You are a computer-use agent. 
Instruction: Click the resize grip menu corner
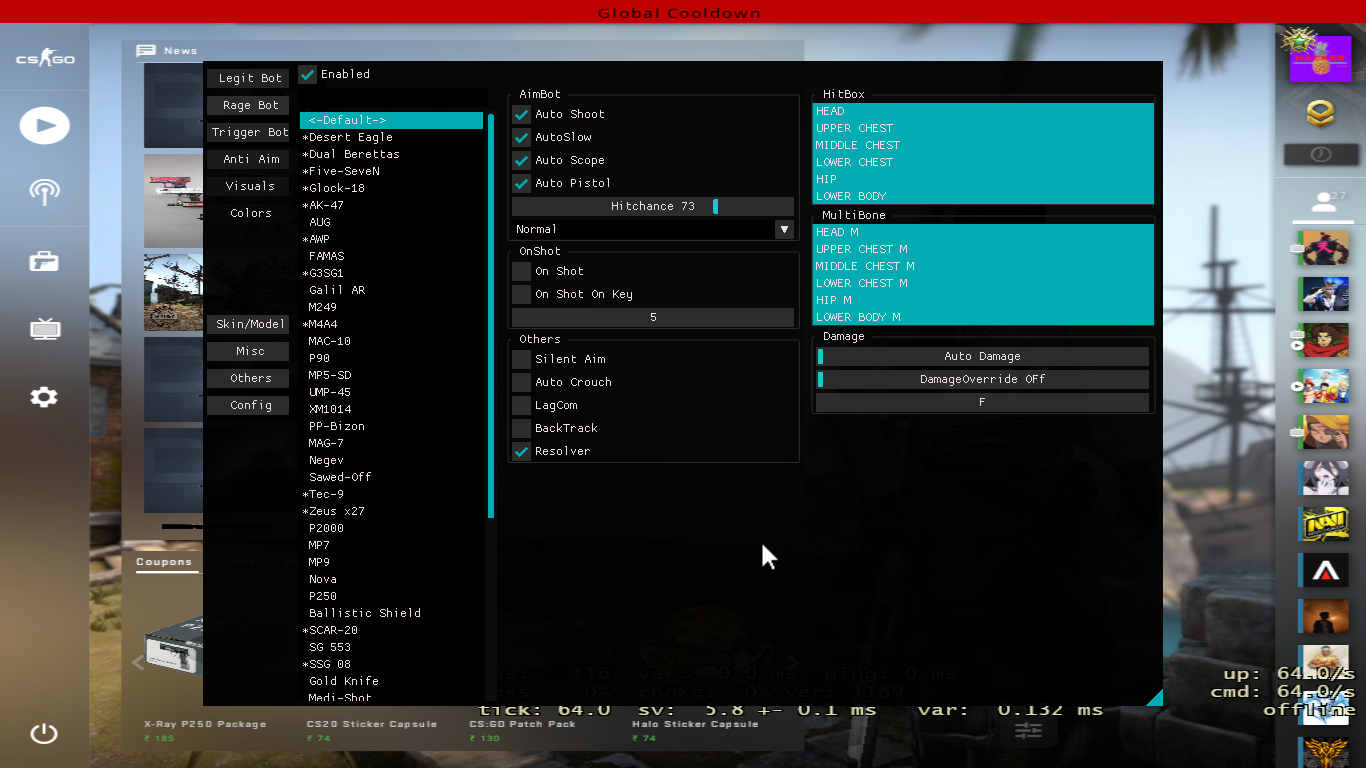[x=1154, y=697]
